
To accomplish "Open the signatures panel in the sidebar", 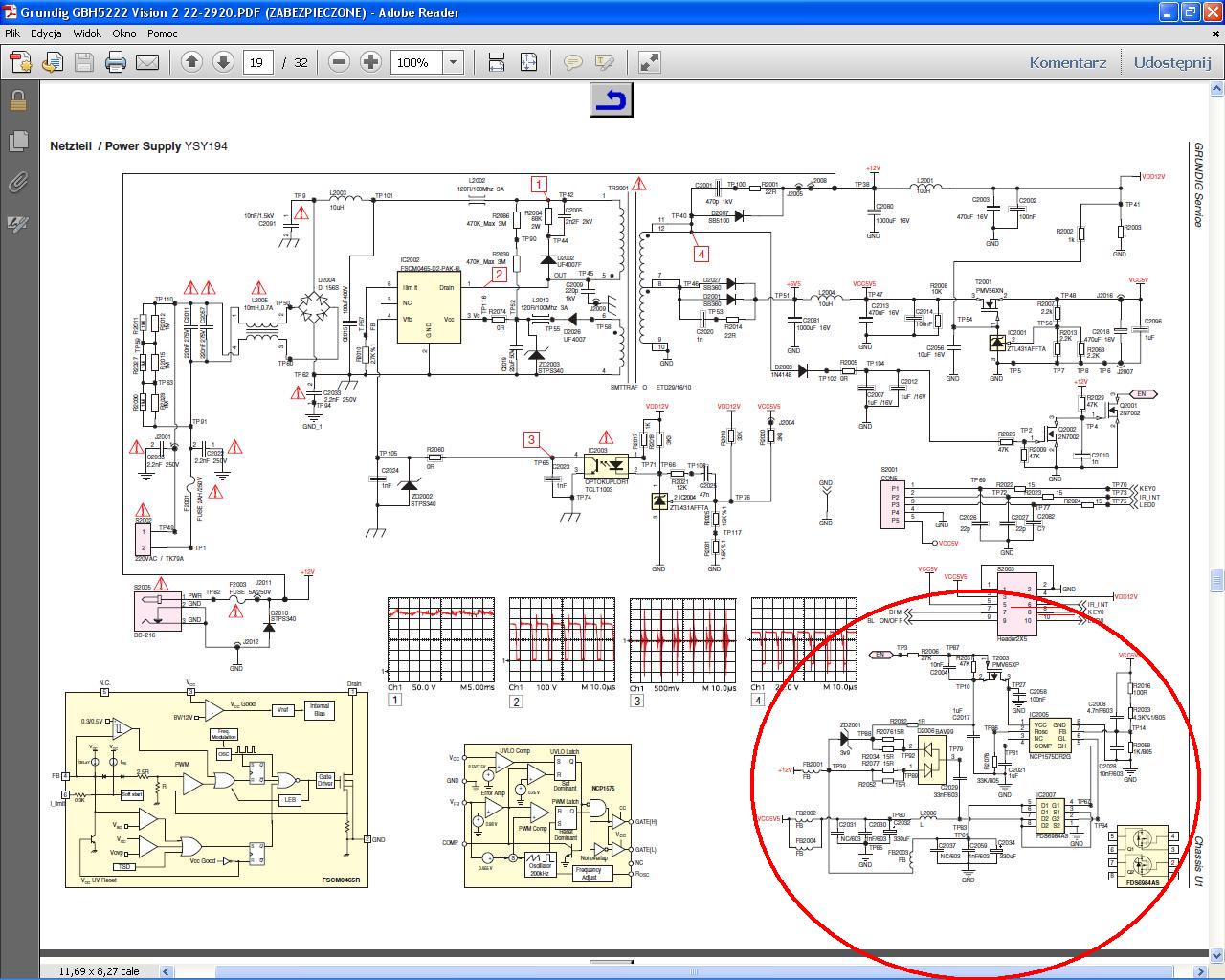I will [x=17, y=224].
